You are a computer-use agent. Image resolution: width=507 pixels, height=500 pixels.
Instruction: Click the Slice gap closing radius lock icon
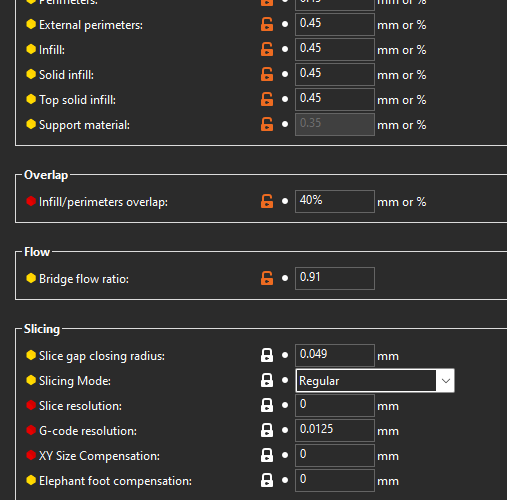pos(267,356)
